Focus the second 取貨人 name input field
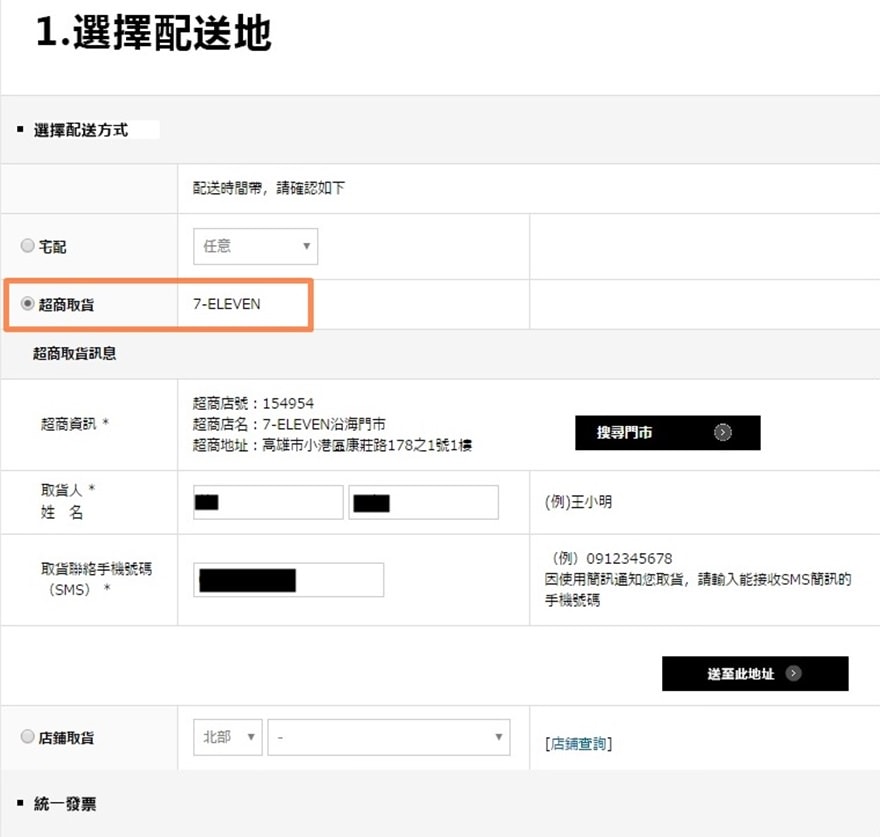The image size is (880, 837). pos(423,502)
